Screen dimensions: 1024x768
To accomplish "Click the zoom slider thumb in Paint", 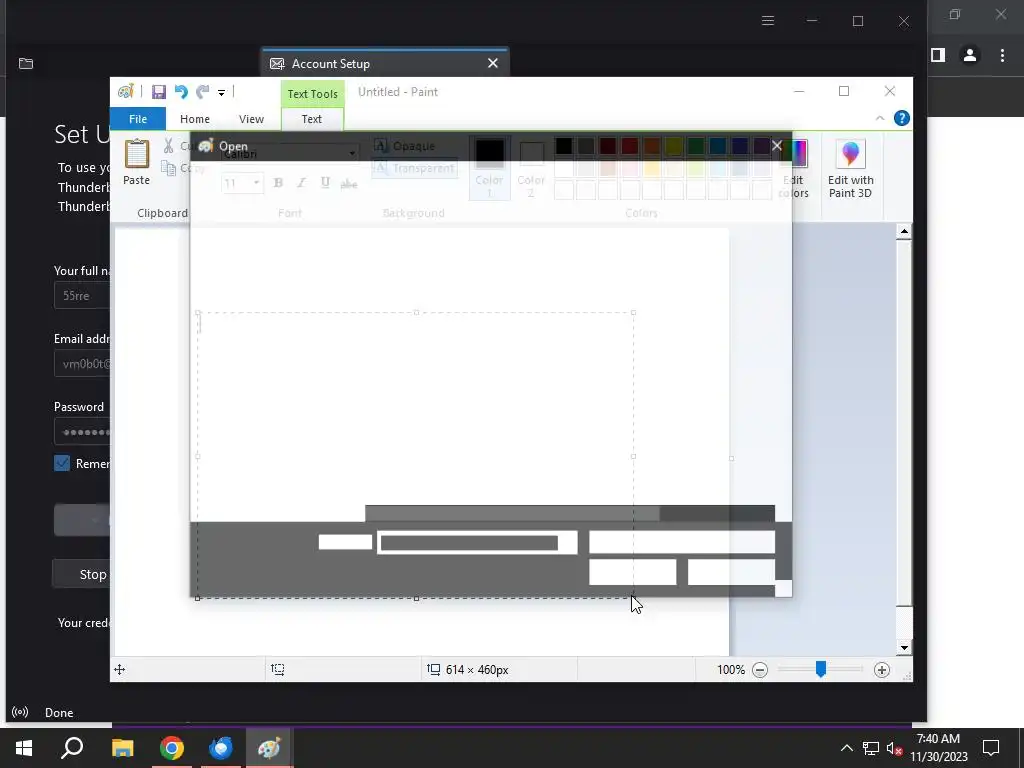I will click(x=821, y=669).
